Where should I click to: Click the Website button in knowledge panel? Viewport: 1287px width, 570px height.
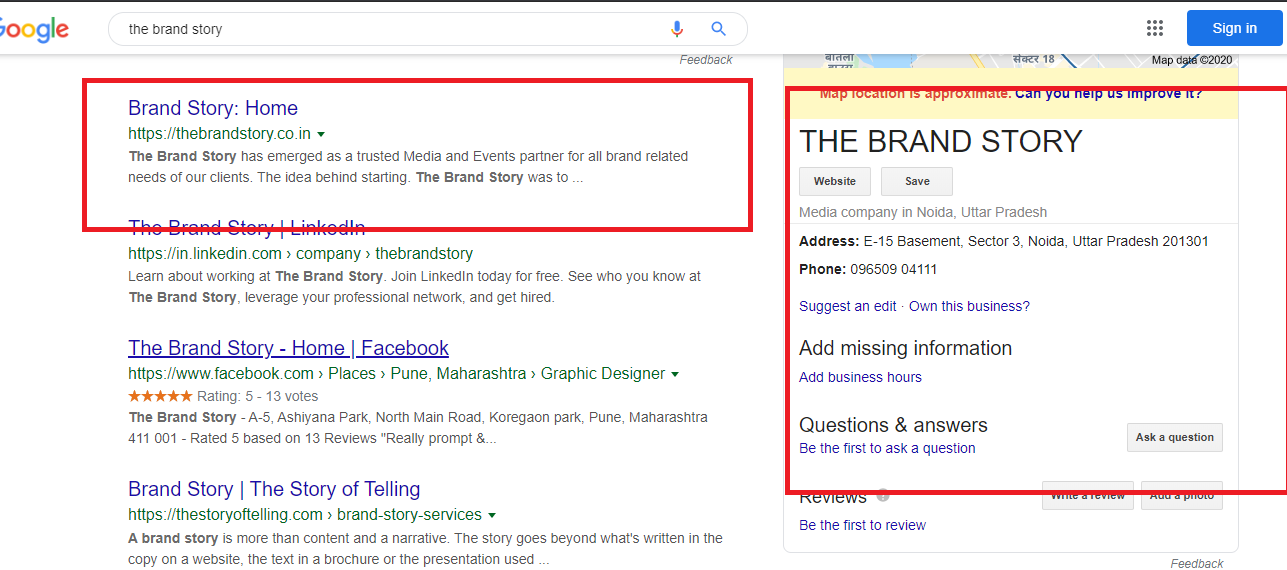point(834,181)
